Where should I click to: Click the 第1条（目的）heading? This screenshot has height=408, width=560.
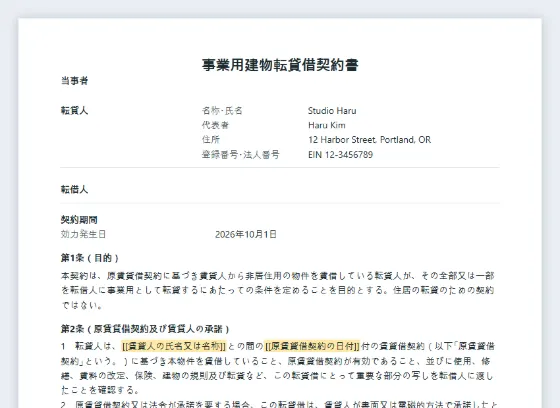(x=90, y=258)
